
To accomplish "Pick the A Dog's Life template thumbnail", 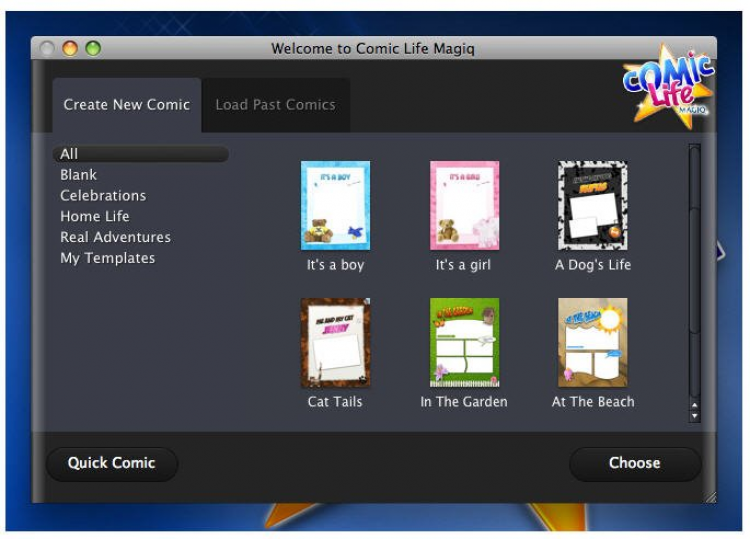I will click(x=593, y=206).
